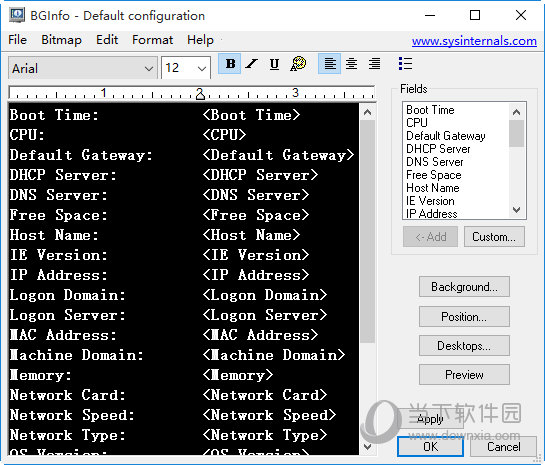This screenshot has height=465, width=545.
Task: Confirm with the OK button
Action: 430,447
